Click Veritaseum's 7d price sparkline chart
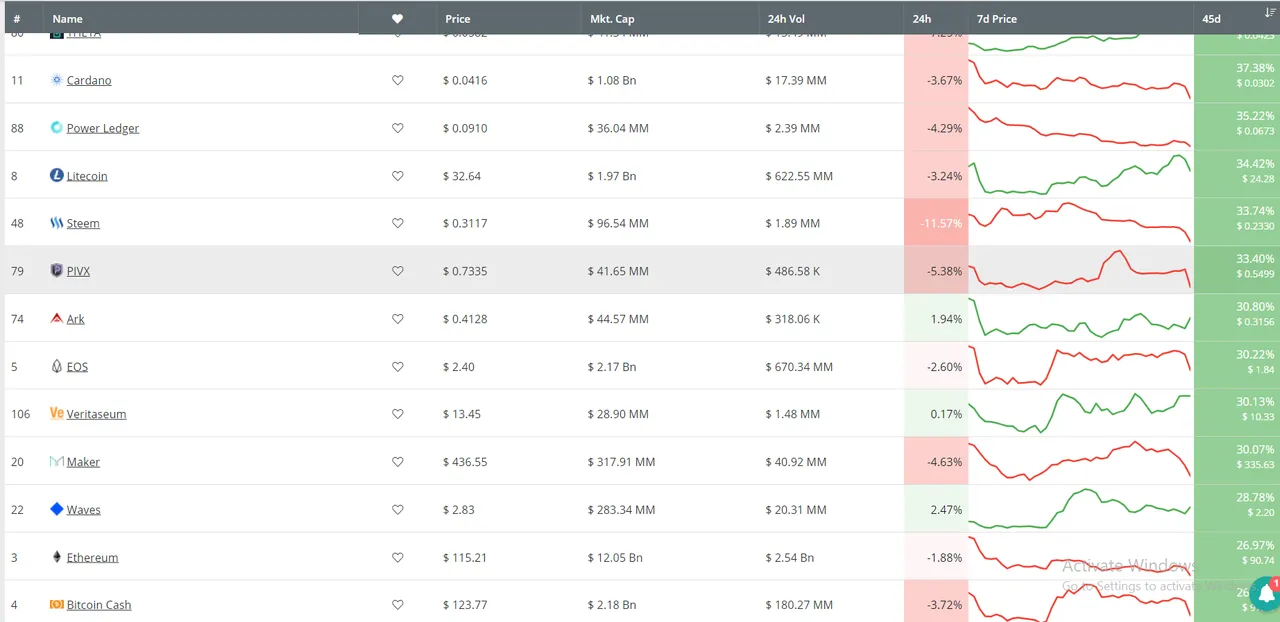The height and width of the screenshot is (622, 1280). coord(1080,413)
